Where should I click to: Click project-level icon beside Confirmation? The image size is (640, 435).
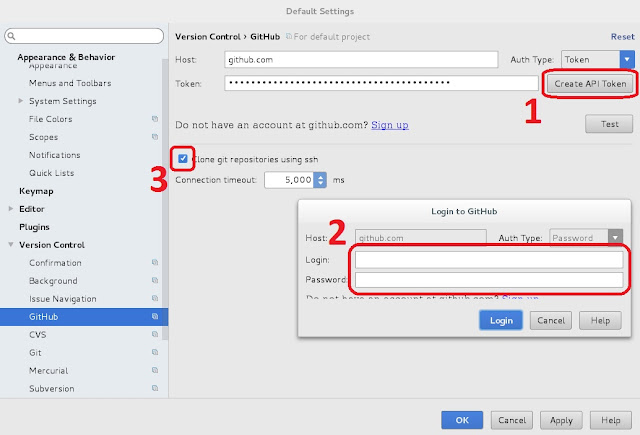coord(155,262)
